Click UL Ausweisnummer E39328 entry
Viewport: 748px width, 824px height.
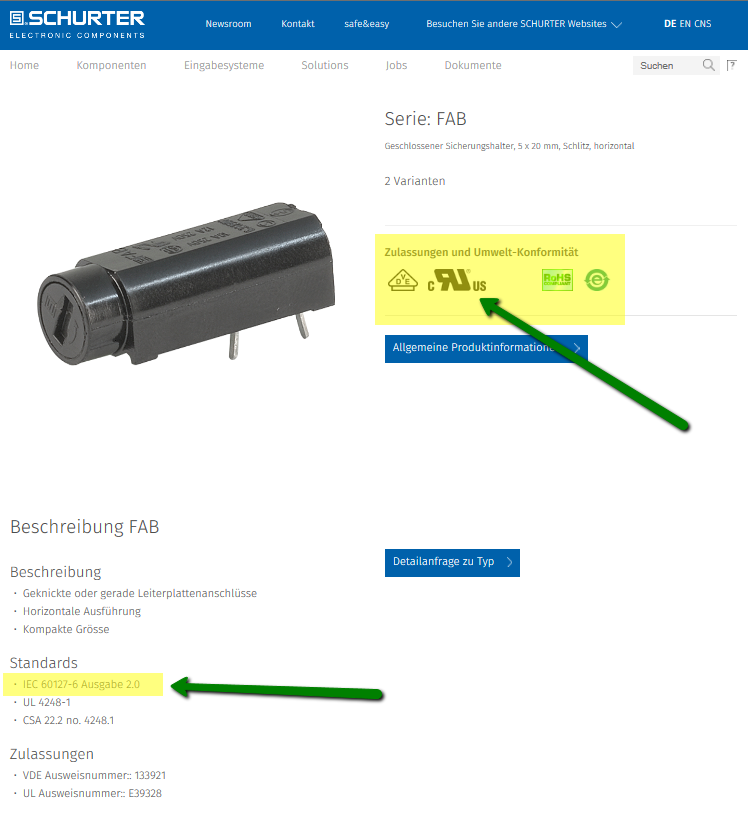tap(93, 793)
